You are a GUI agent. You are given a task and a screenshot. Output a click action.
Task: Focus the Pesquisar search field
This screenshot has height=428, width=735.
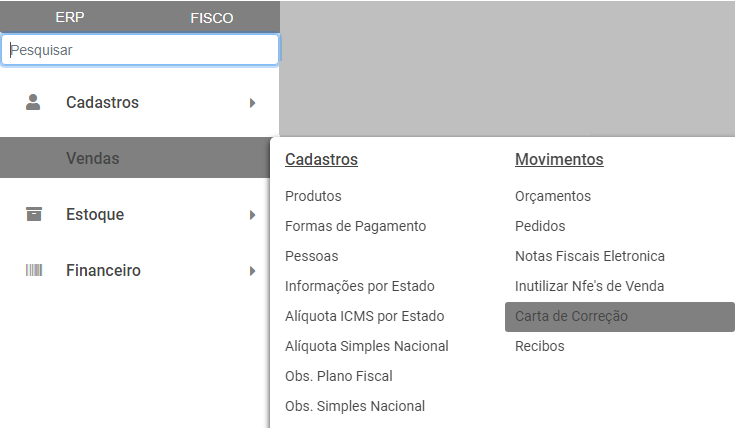pos(140,49)
